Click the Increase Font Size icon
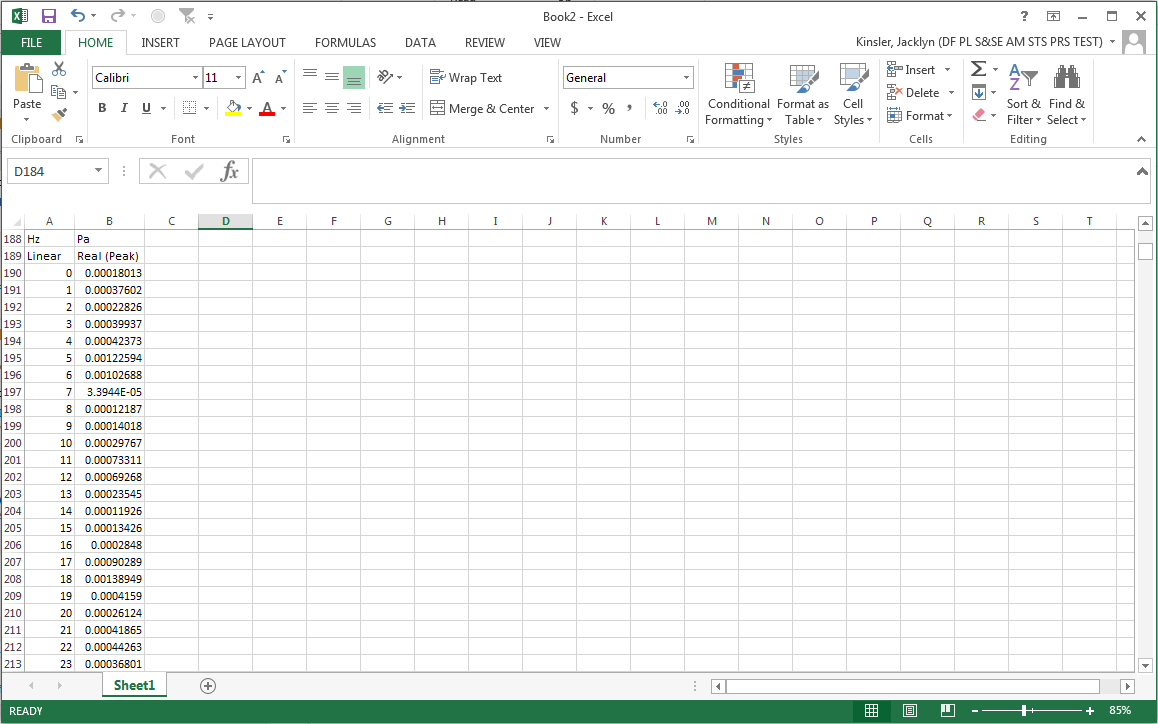The width and height of the screenshot is (1158, 724). click(258, 78)
